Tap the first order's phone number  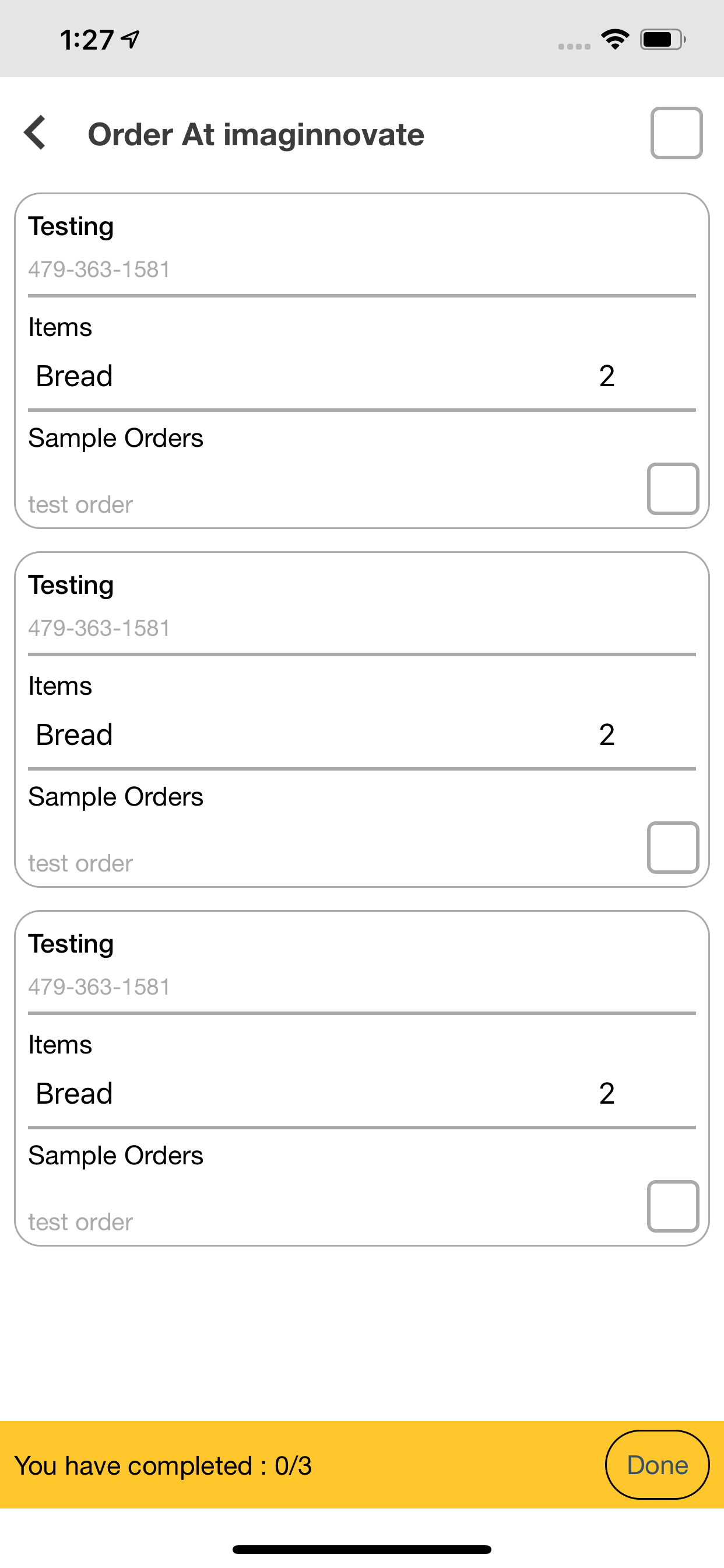click(99, 269)
